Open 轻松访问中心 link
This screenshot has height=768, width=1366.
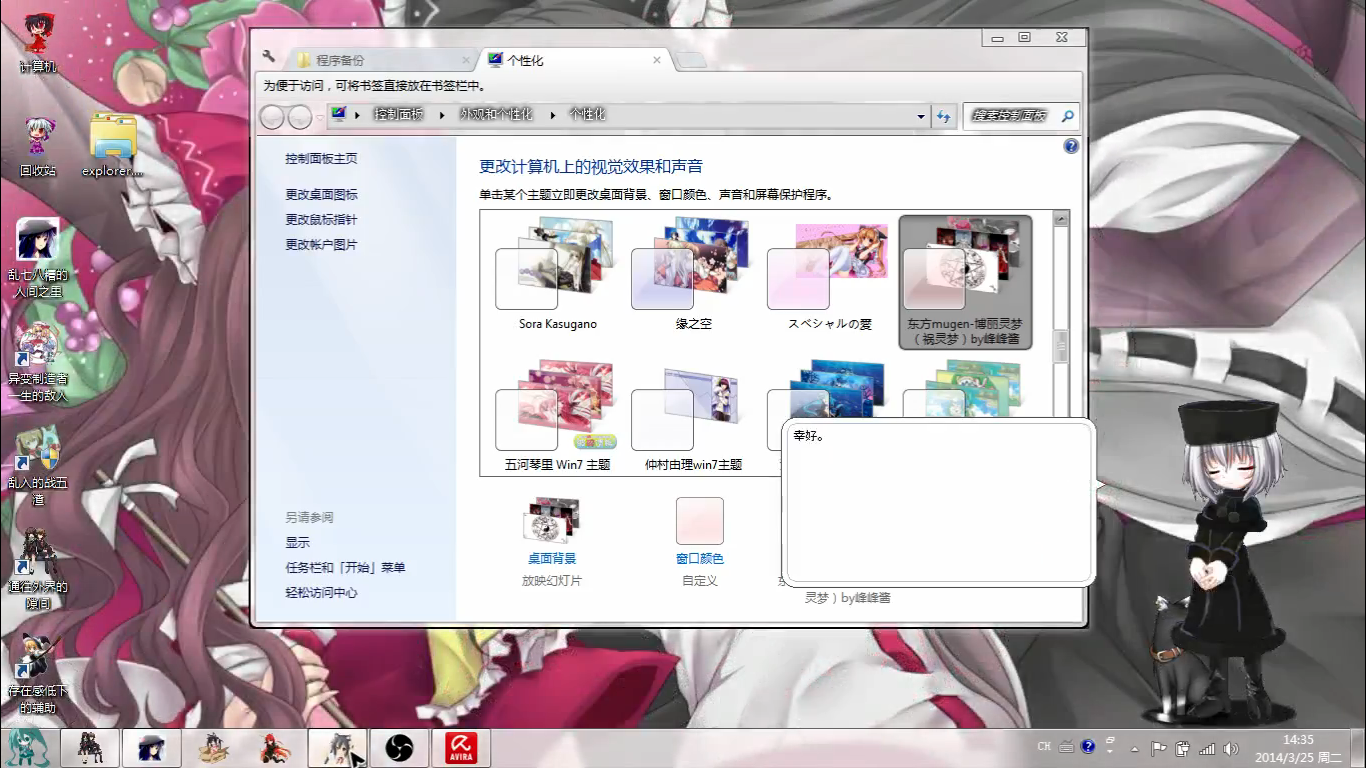(321, 593)
